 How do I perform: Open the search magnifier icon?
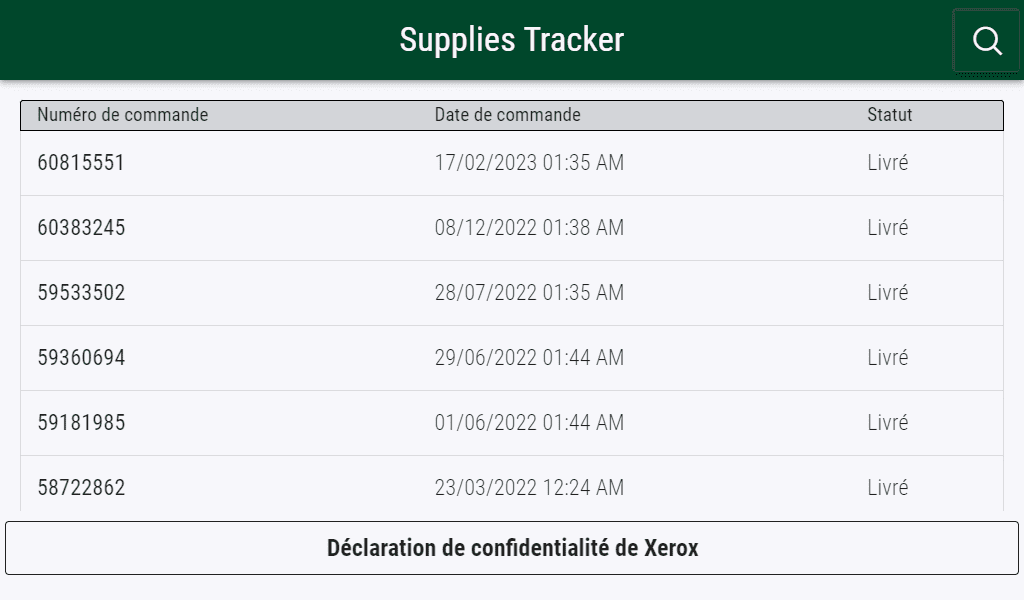pyautogui.click(x=987, y=41)
